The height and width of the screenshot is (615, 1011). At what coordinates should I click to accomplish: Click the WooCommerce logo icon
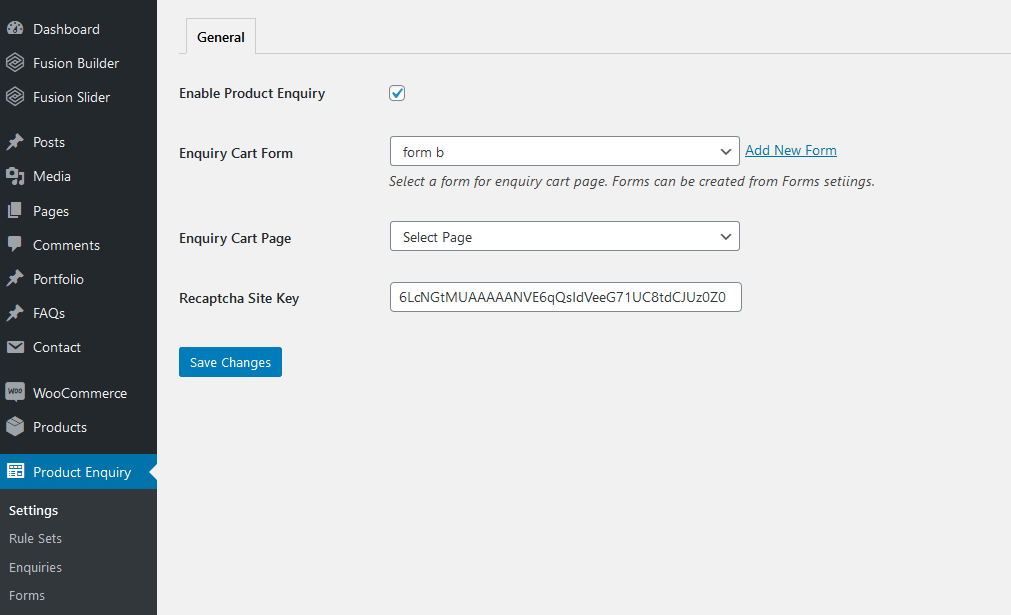[x=15, y=392]
